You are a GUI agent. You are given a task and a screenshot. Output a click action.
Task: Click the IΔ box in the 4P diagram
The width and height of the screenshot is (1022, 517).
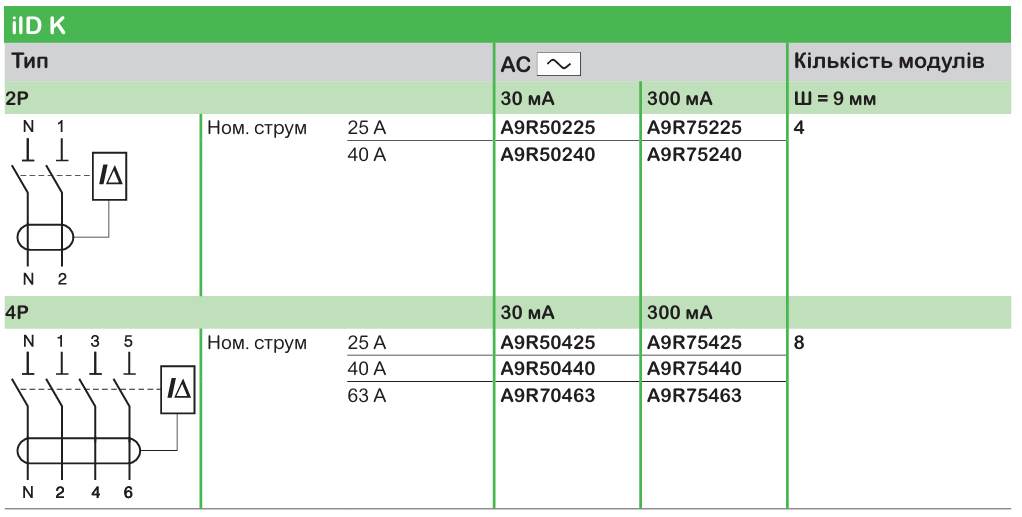[180, 389]
